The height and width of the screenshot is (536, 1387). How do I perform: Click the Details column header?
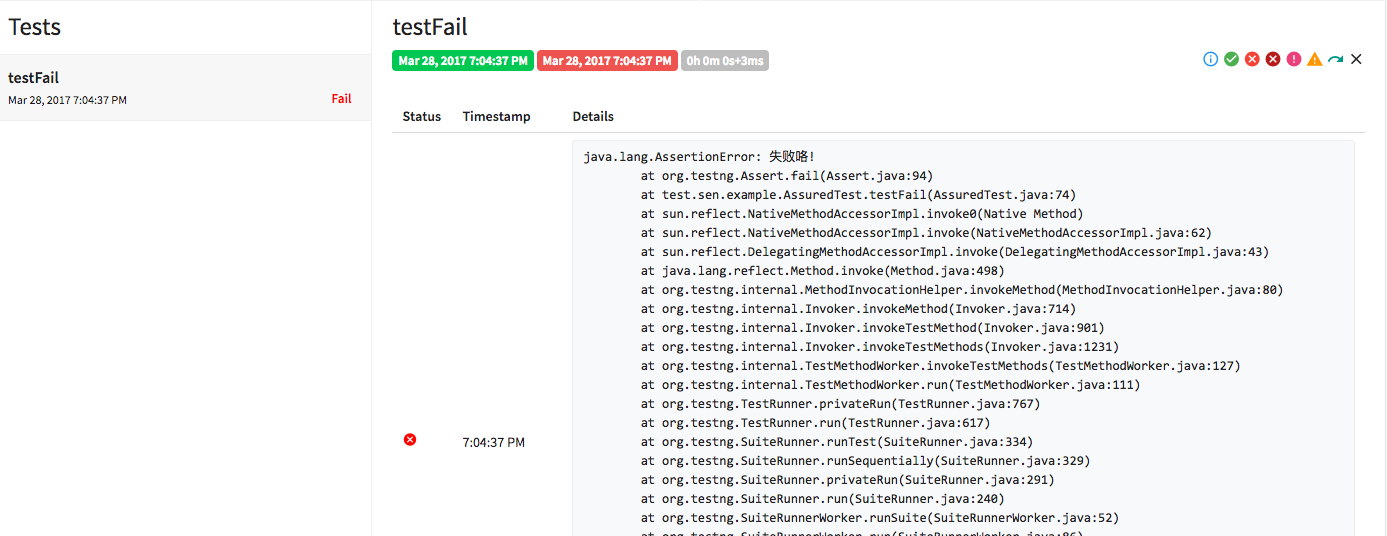[x=593, y=117]
